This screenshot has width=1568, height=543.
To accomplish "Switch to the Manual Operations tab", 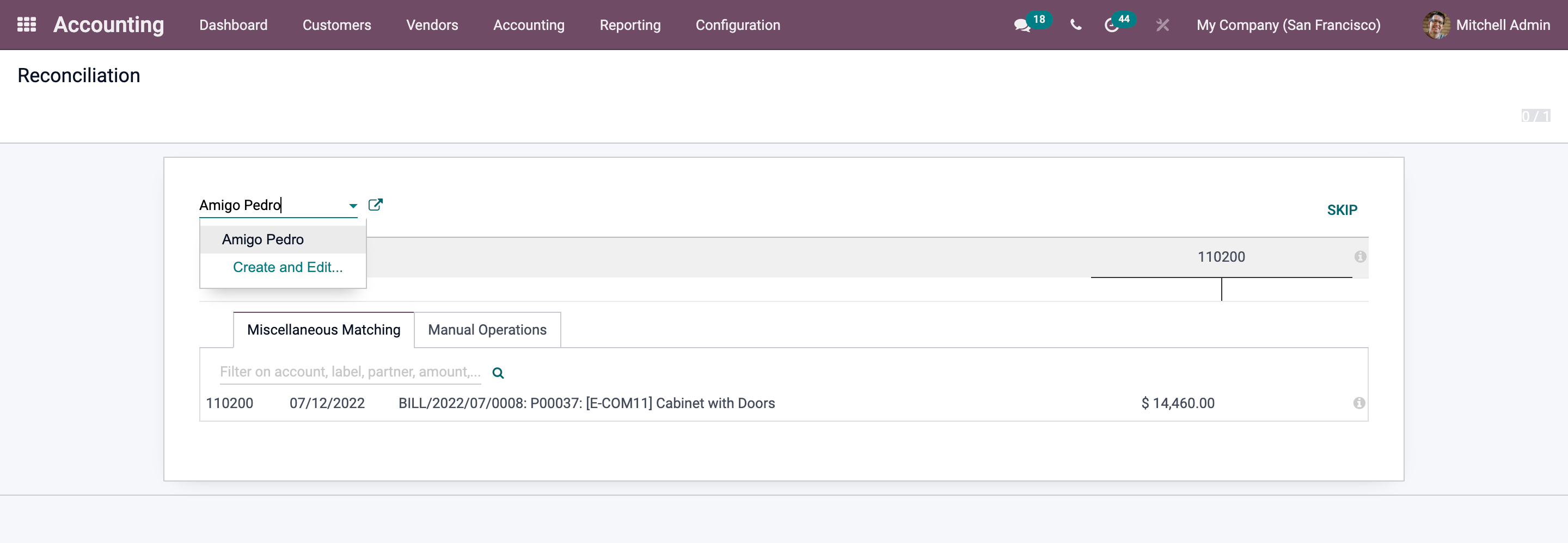I will coord(487,330).
